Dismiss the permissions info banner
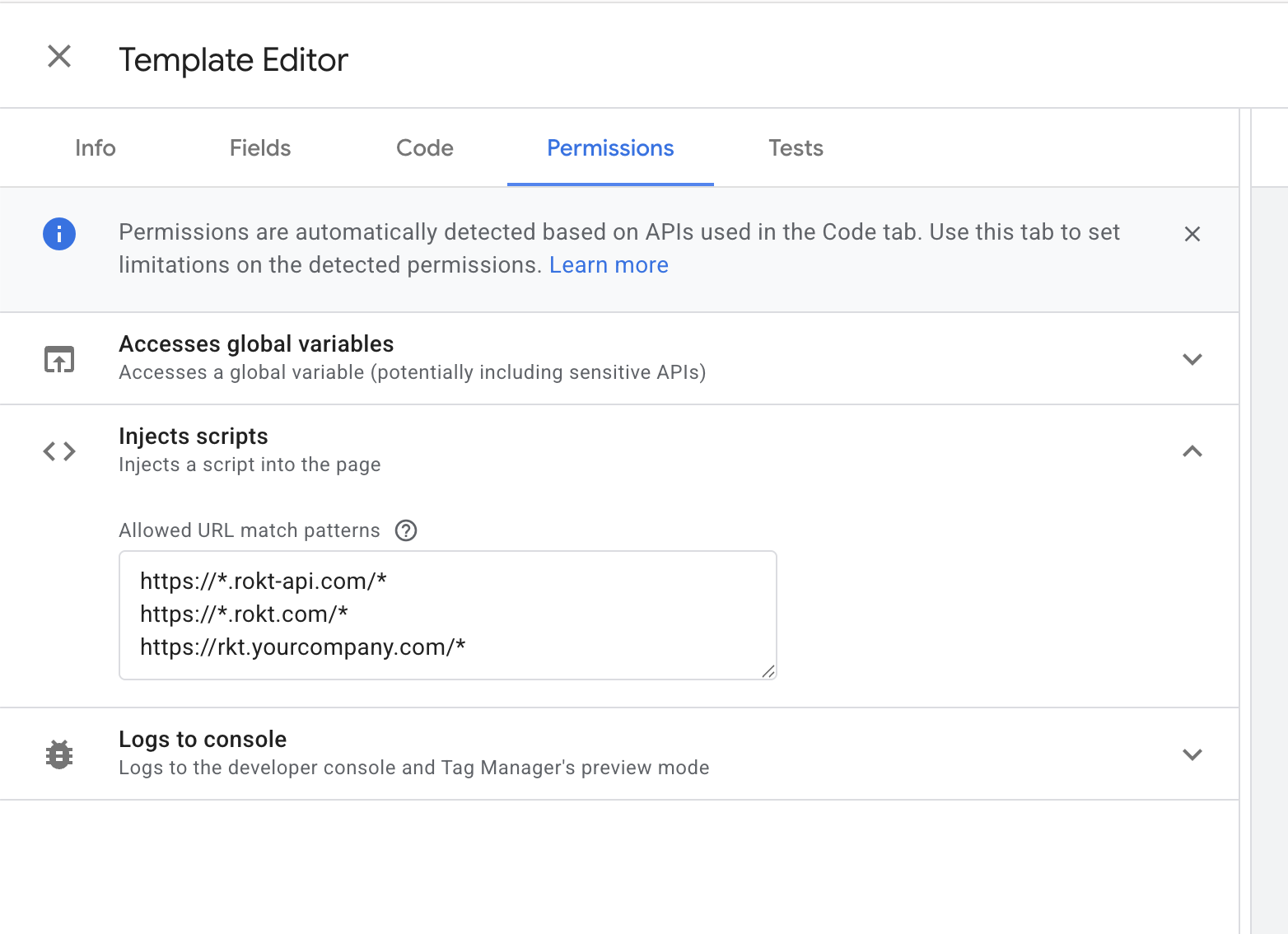This screenshot has height=934, width=1288. [x=1192, y=235]
